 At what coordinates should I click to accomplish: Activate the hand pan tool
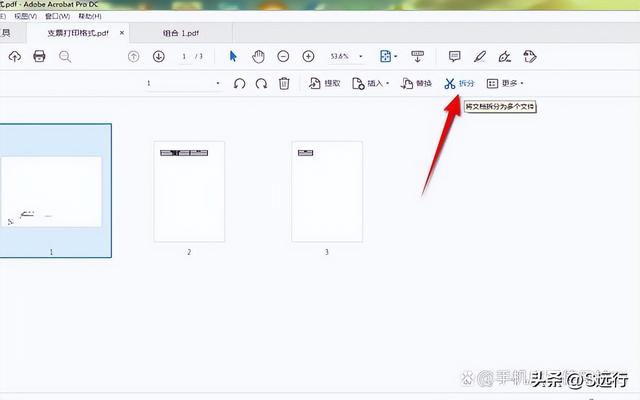(x=258, y=56)
